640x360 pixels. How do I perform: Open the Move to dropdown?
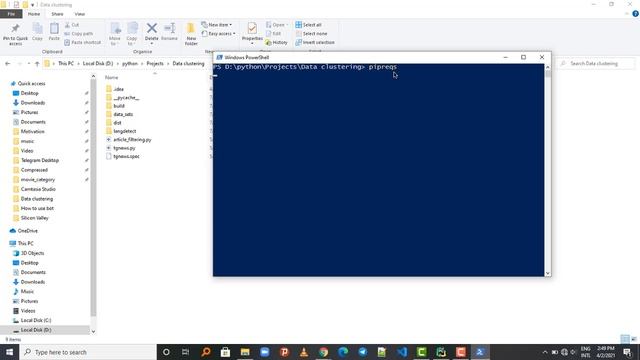click(115, 34)
